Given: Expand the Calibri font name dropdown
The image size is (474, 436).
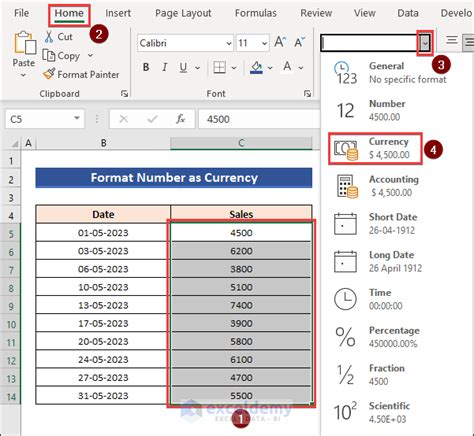Looking at the screenshot, I should 229,43.
